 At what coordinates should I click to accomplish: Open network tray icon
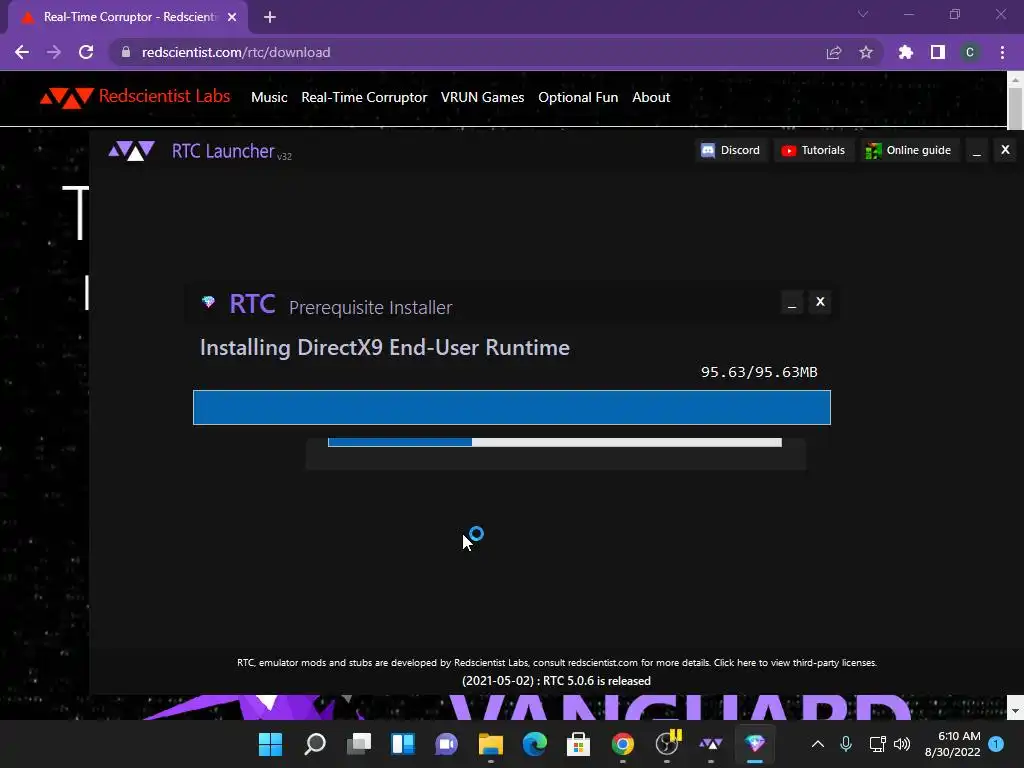877,744
